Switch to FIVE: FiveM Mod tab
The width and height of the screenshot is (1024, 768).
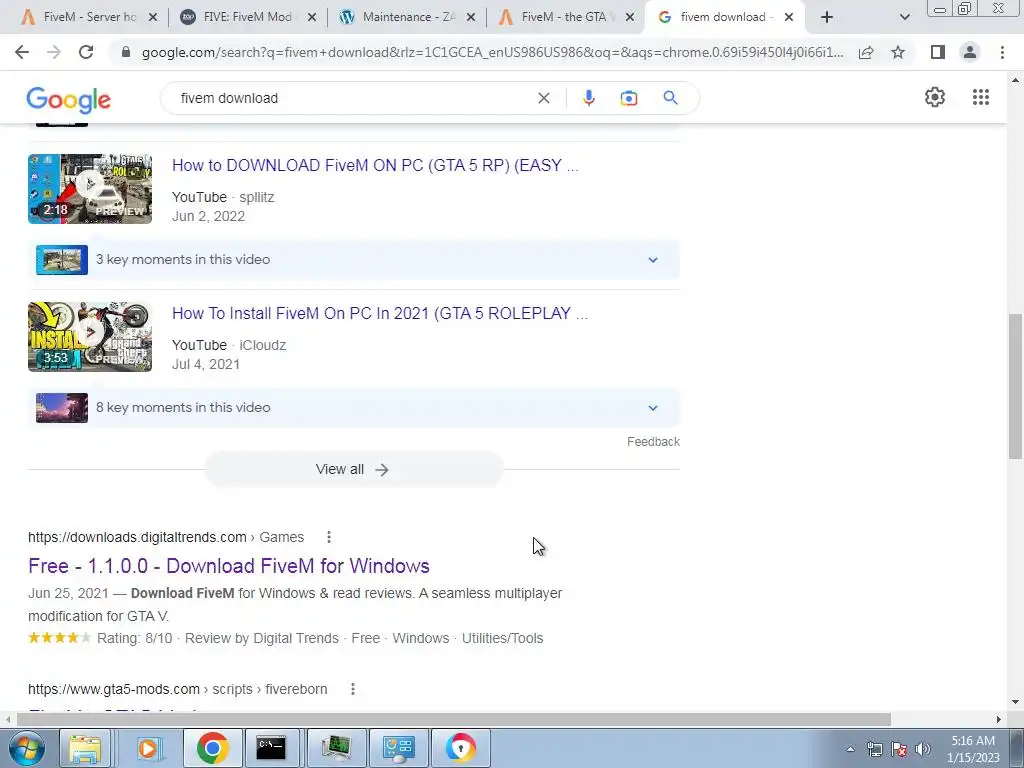click(248, 17)
